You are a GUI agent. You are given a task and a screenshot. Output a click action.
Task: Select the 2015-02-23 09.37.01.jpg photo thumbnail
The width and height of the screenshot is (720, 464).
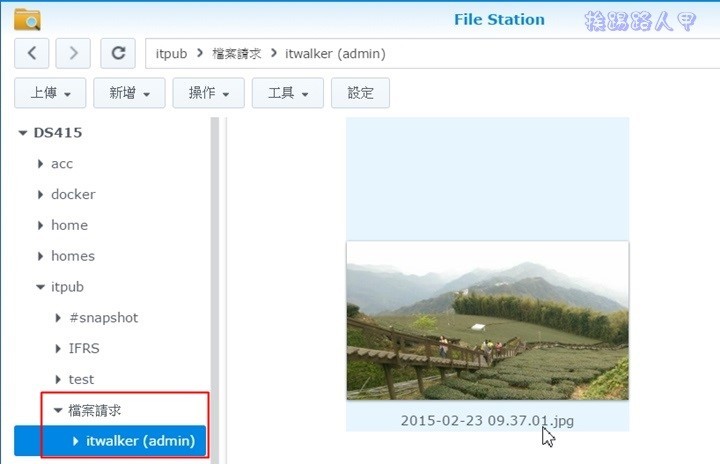point(487,320)
